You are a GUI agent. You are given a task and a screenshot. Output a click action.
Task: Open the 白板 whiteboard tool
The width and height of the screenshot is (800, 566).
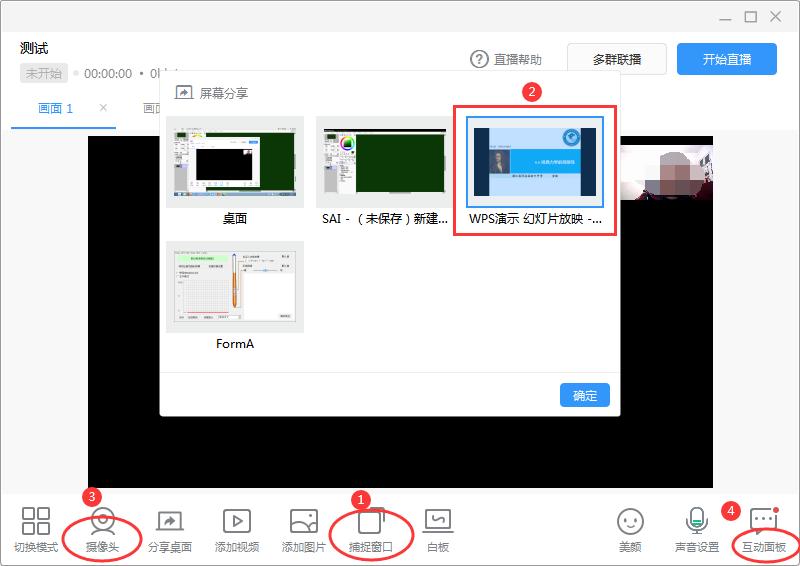click(x=438, y=530)
